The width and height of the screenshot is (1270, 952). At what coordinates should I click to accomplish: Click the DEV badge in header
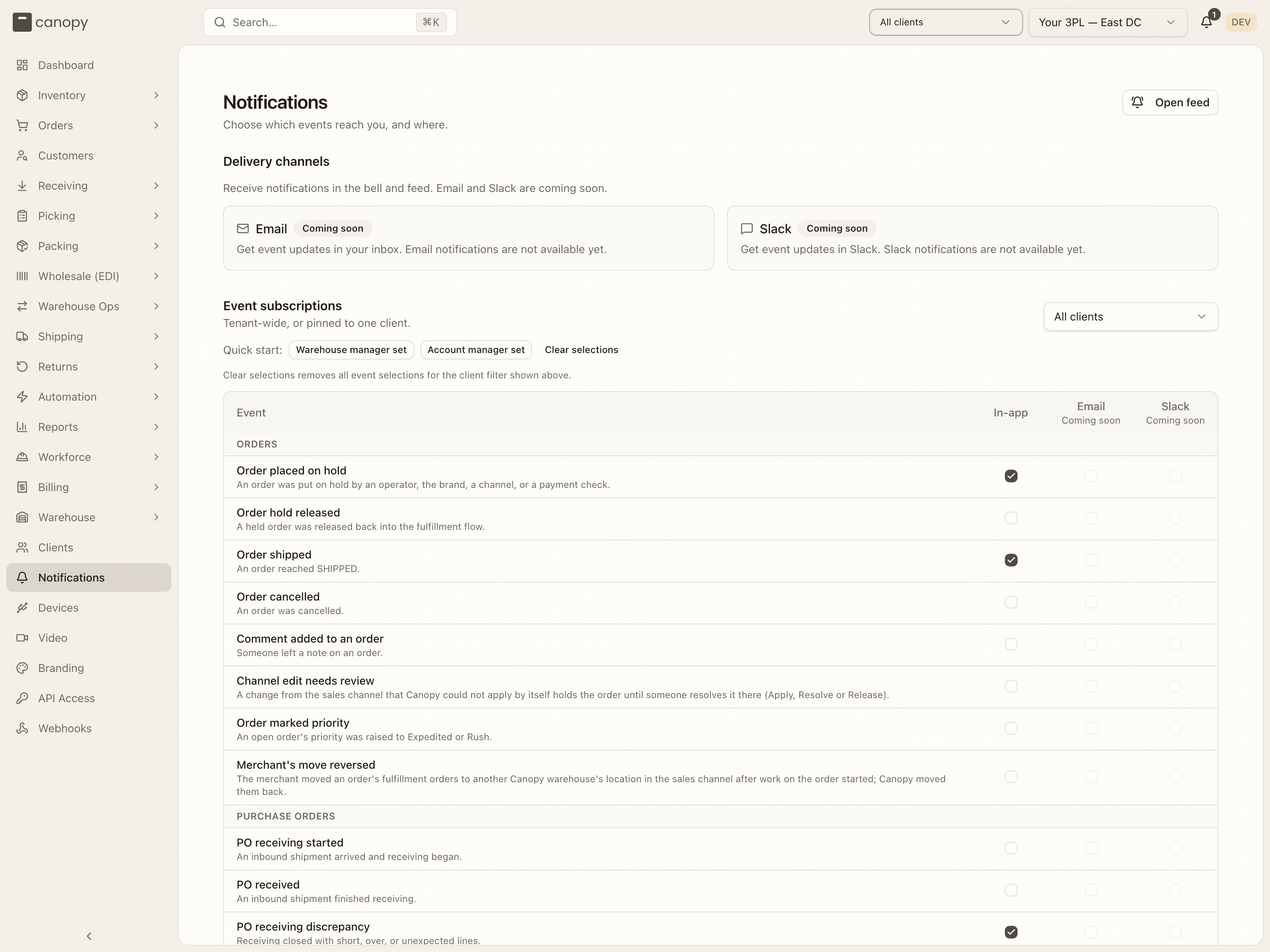pos(1241,22)
